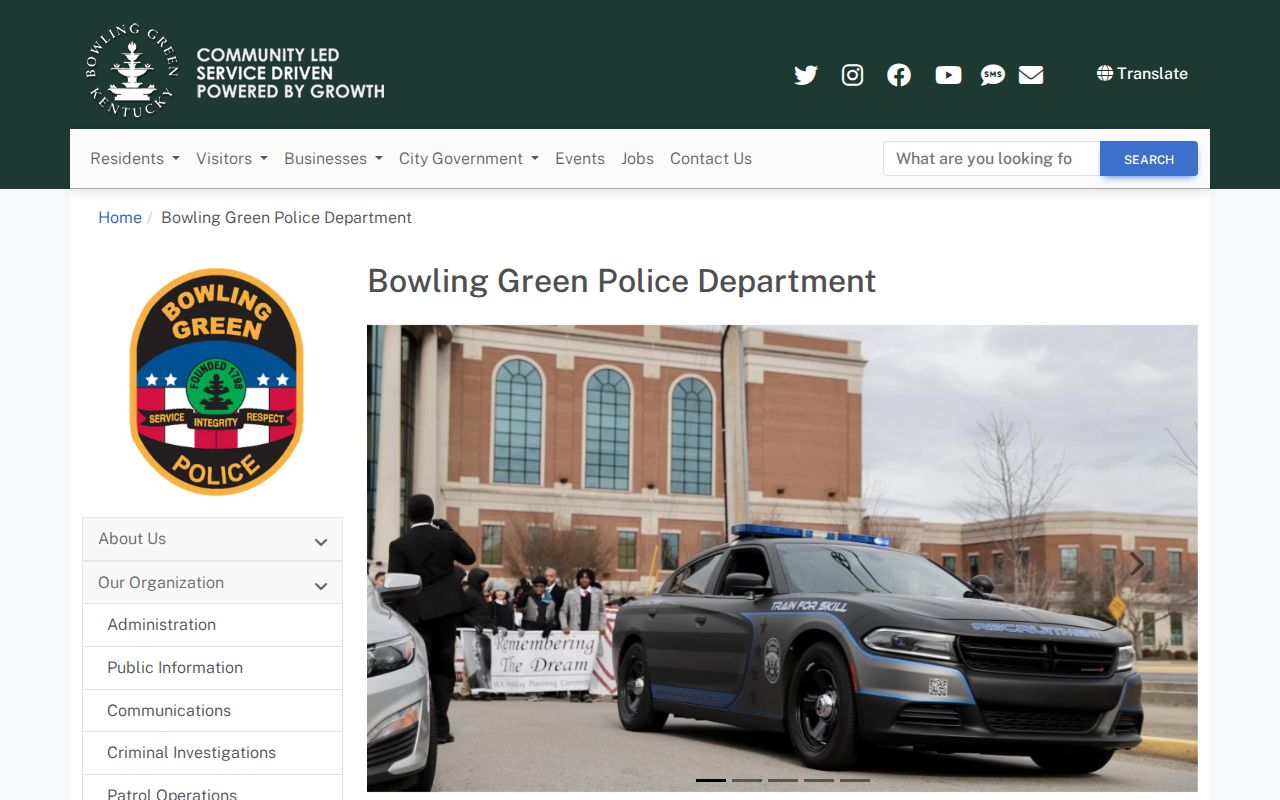
Task: Click the police car carousel photo
Action: click(782, 558)
